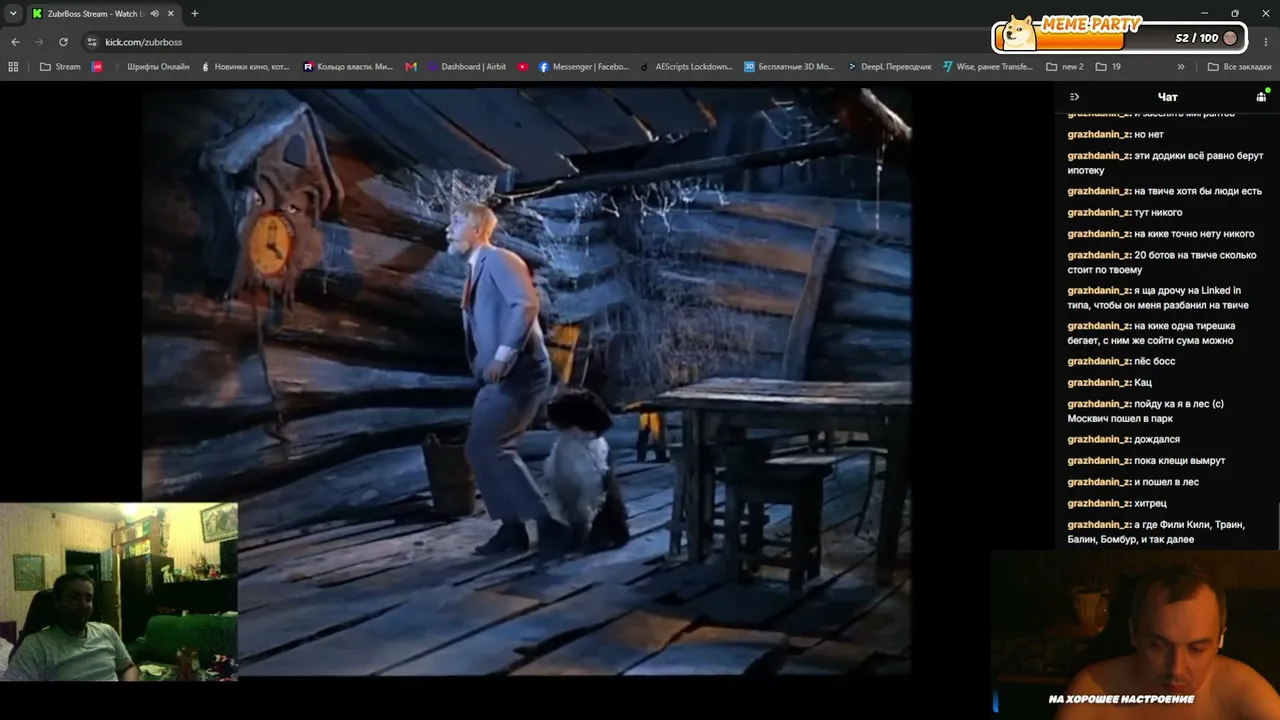Screen dimensions: 1280x720
Task: Click the 52 / 100 counter
Action: click(x=1197, y=38)
